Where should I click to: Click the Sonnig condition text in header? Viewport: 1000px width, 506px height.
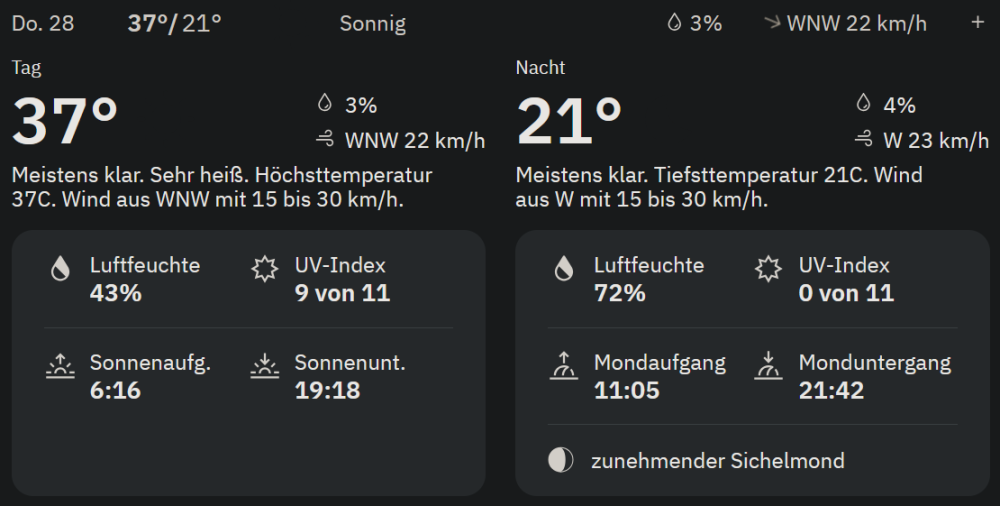(373, 23)
